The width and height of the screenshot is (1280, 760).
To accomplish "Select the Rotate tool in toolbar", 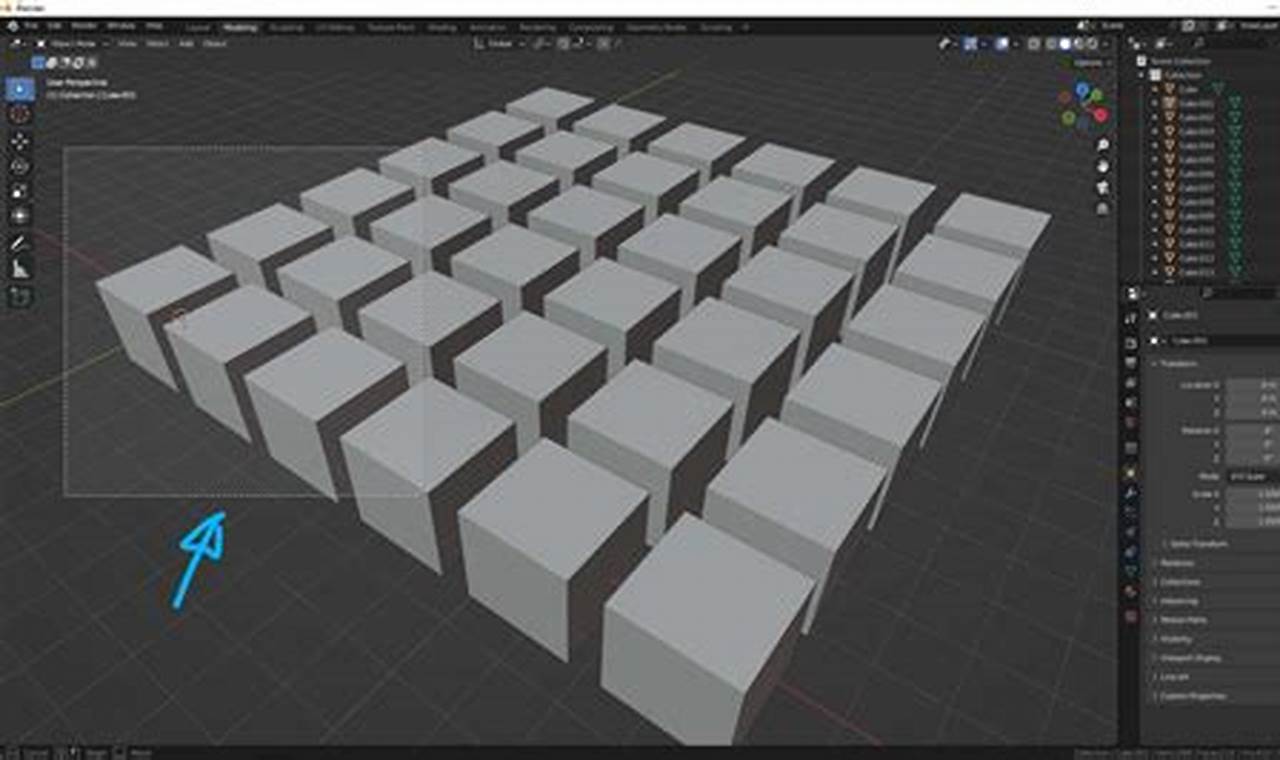I will point(20,166).
